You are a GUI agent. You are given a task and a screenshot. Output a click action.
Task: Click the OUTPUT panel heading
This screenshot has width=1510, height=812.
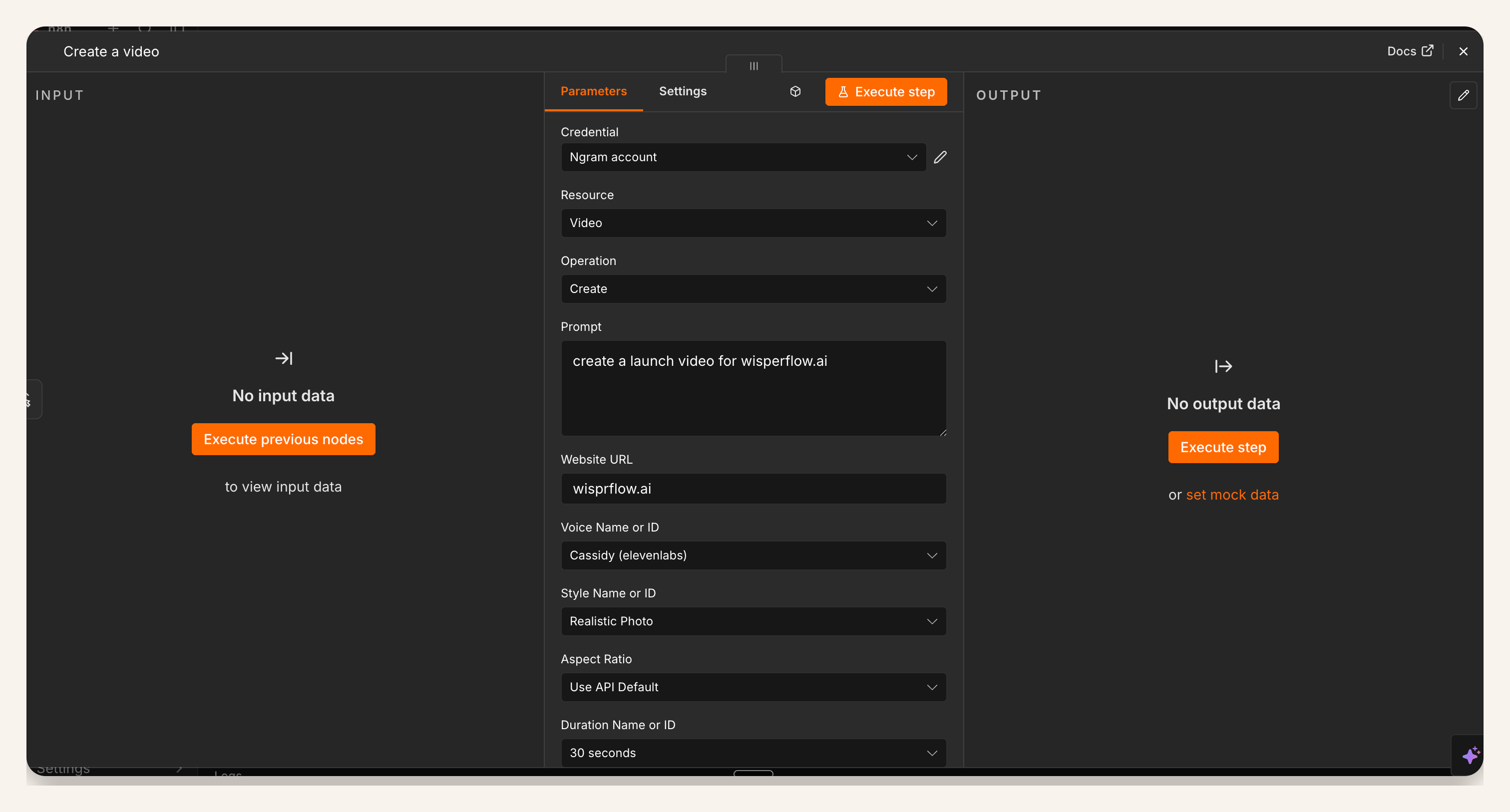click(x=1009, y=95)
